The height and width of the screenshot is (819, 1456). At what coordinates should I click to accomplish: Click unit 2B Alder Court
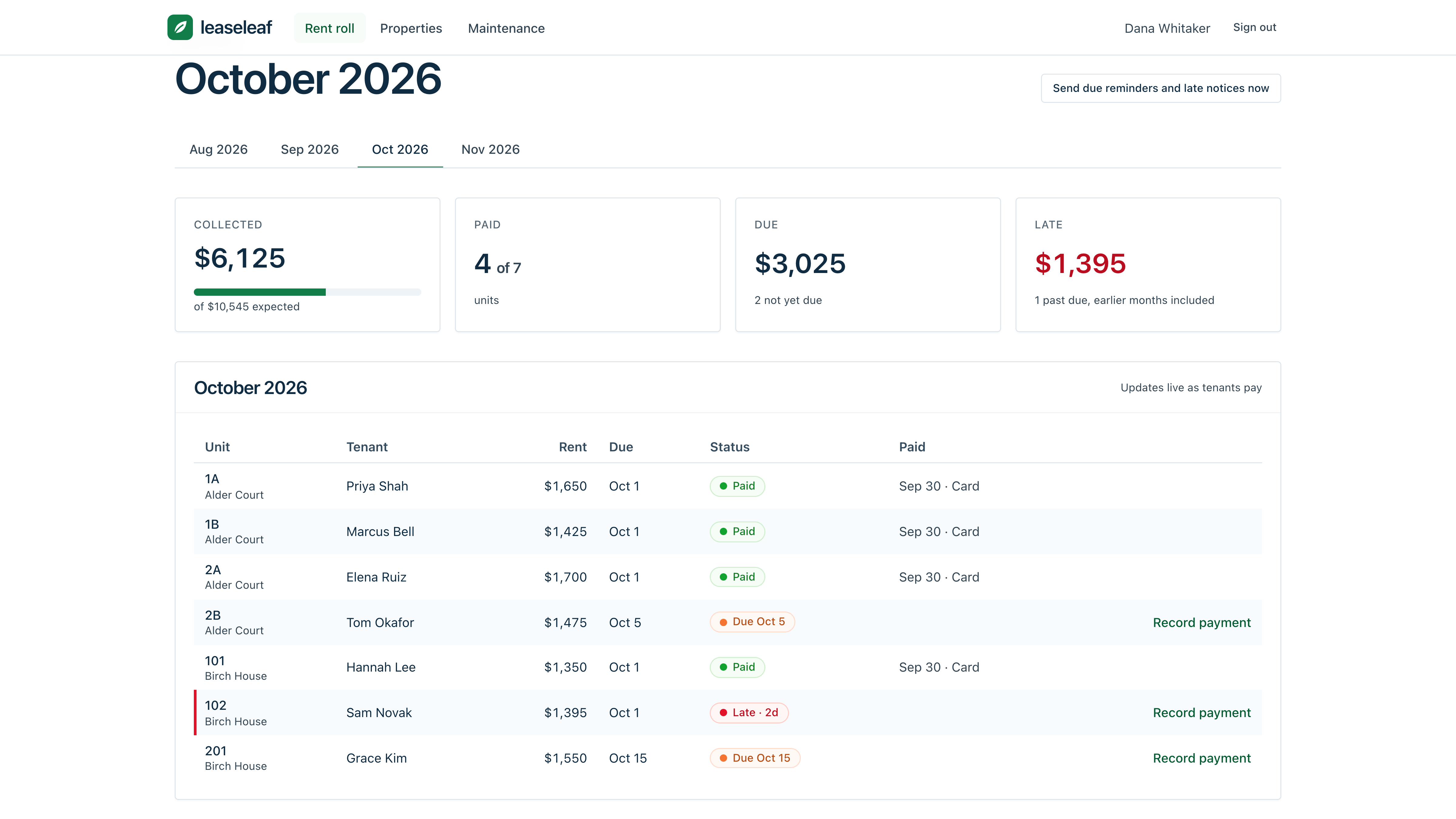point(234,622)
